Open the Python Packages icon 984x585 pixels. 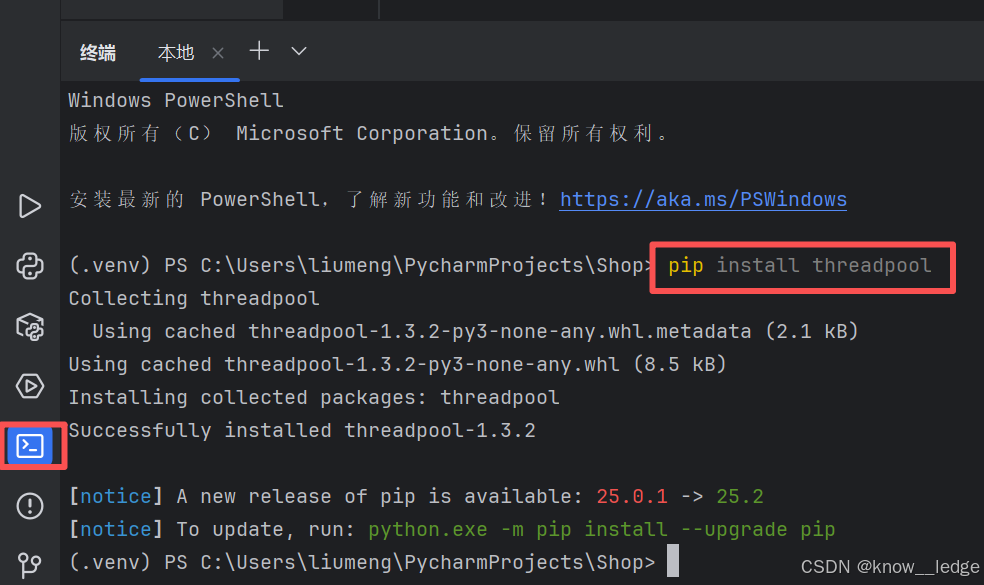click(29, 326)
